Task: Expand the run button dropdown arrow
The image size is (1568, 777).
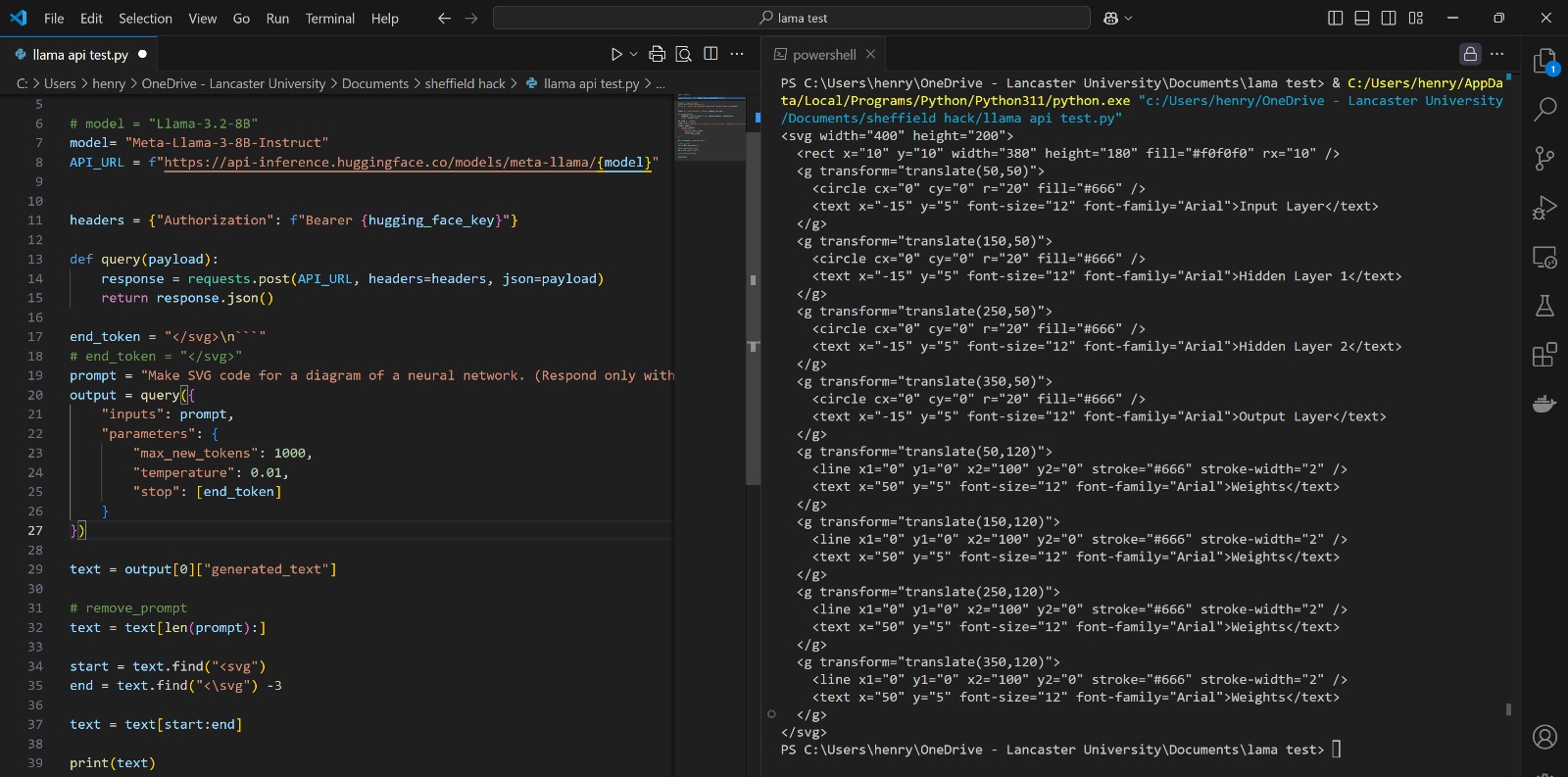Action: tap(634, 55)
